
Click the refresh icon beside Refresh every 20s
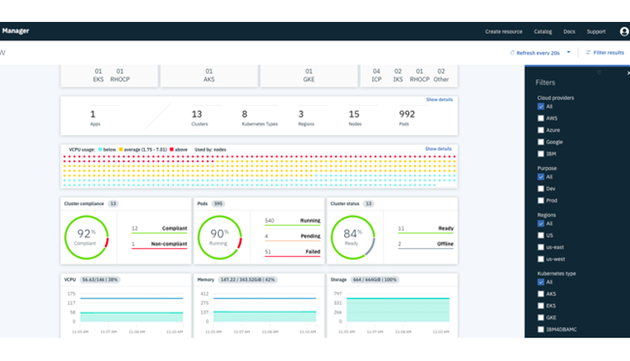512,53
